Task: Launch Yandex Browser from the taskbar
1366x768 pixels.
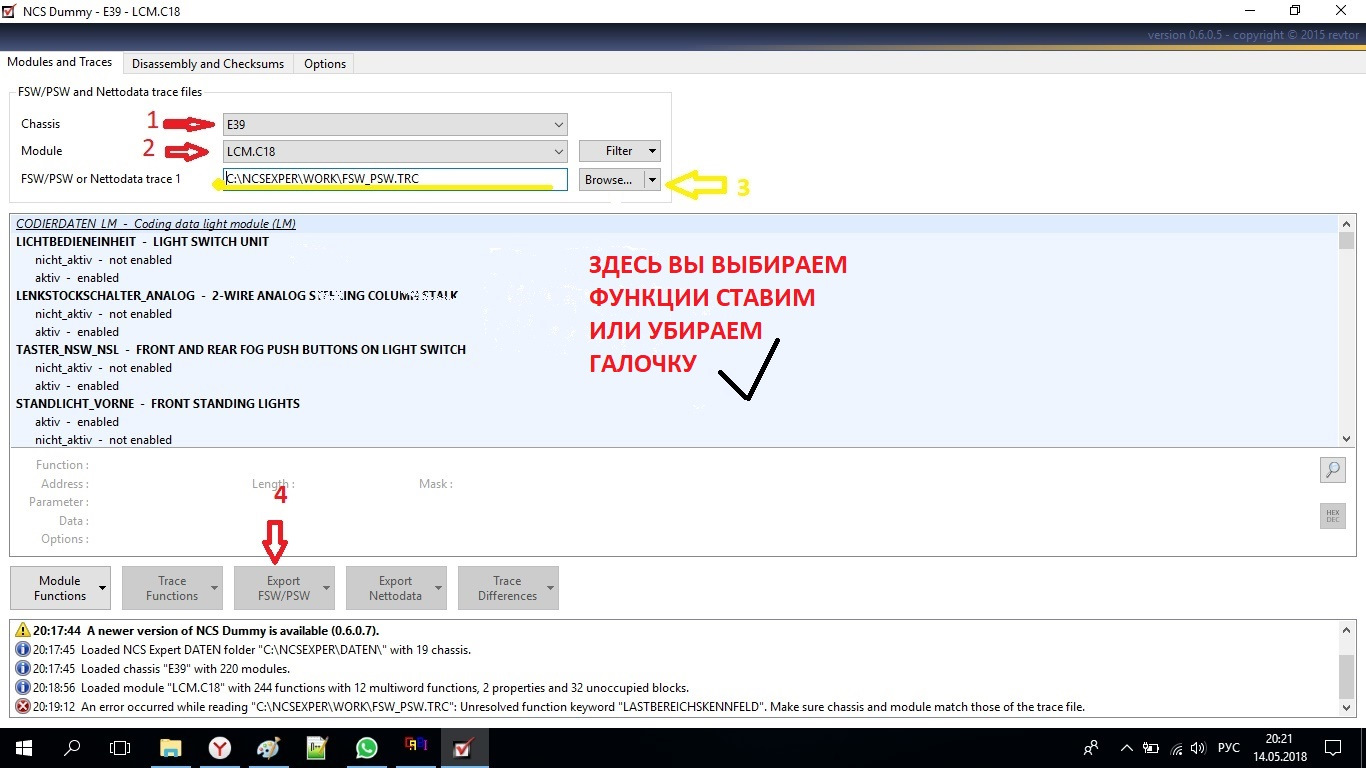Action: tap(219, 747)
